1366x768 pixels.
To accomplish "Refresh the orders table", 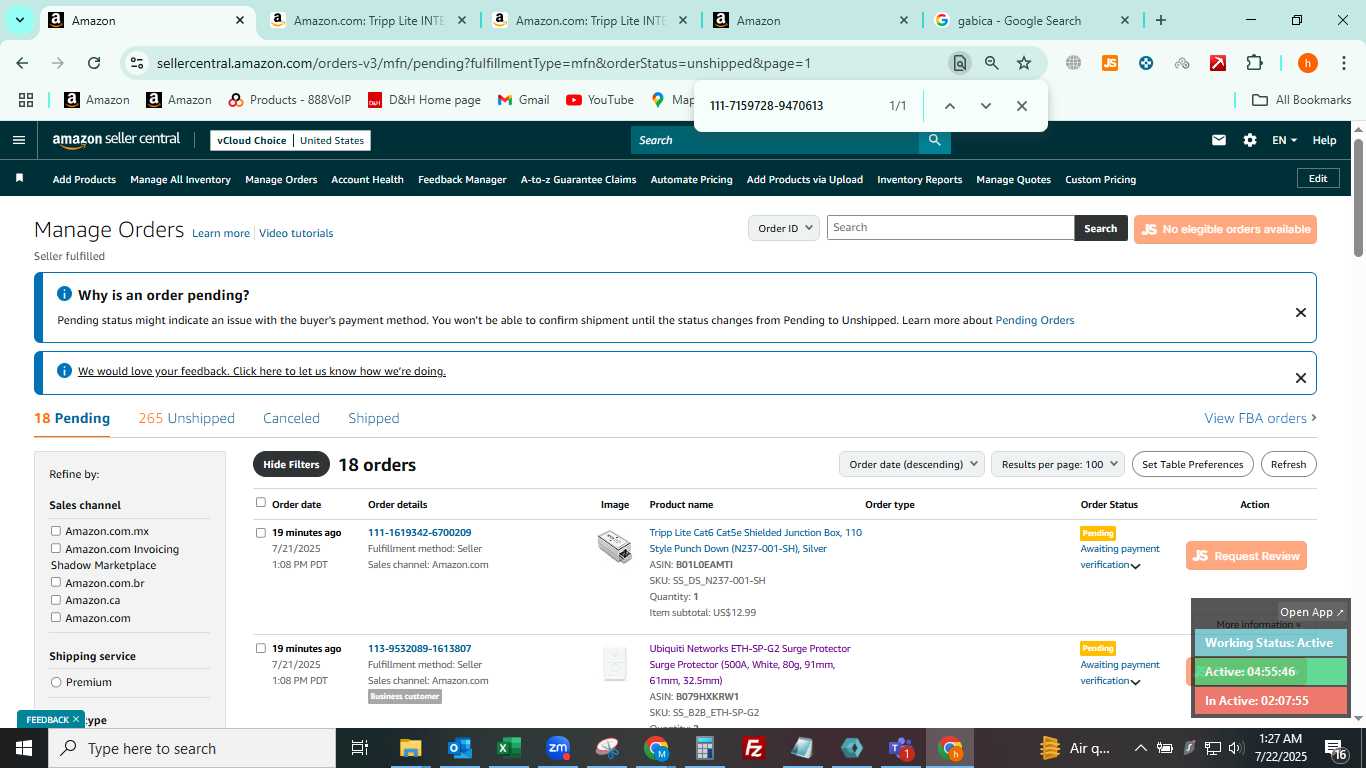I will tap(1288, 464).
